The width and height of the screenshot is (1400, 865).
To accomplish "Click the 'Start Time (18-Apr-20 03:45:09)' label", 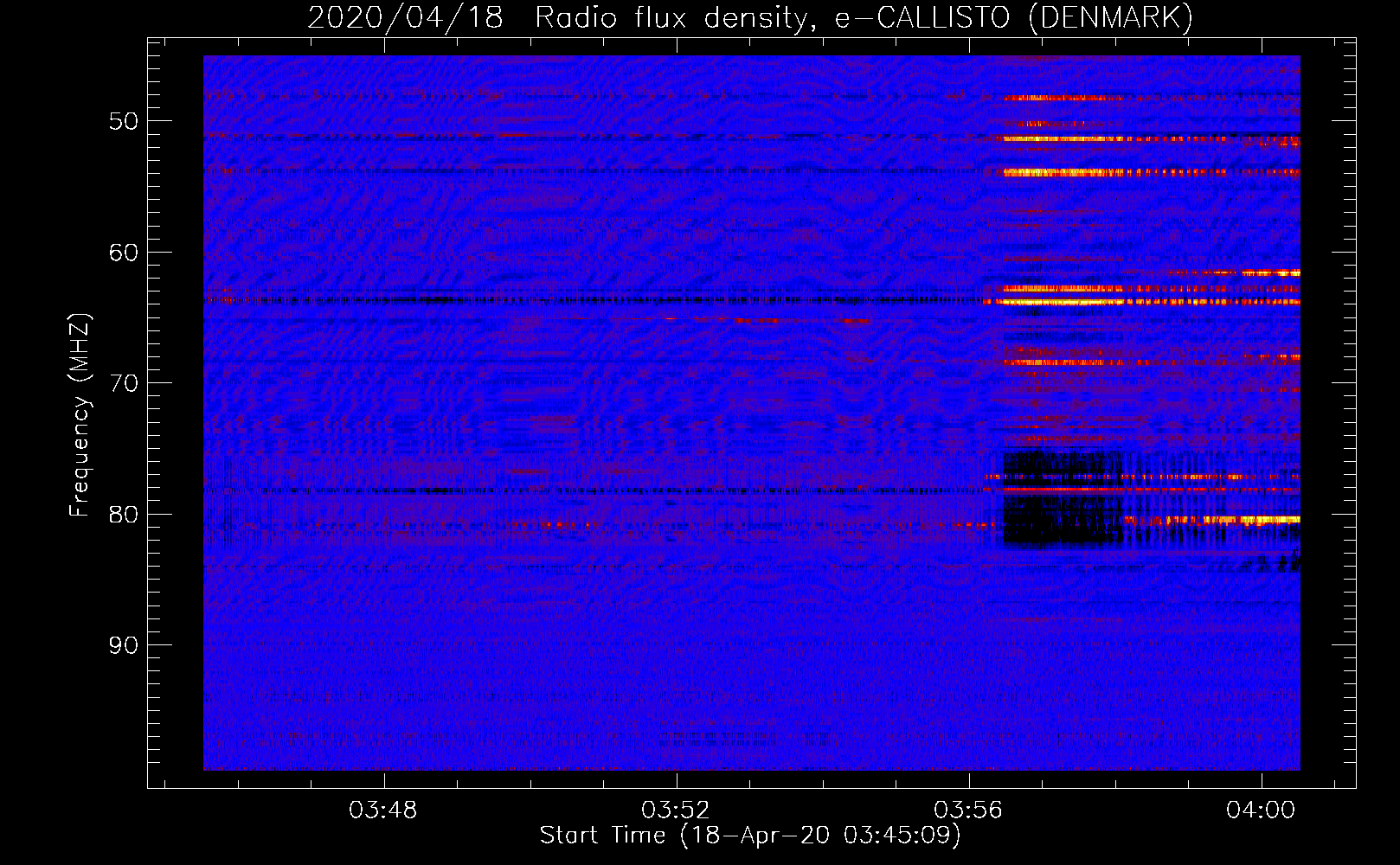I will (750, 836).
